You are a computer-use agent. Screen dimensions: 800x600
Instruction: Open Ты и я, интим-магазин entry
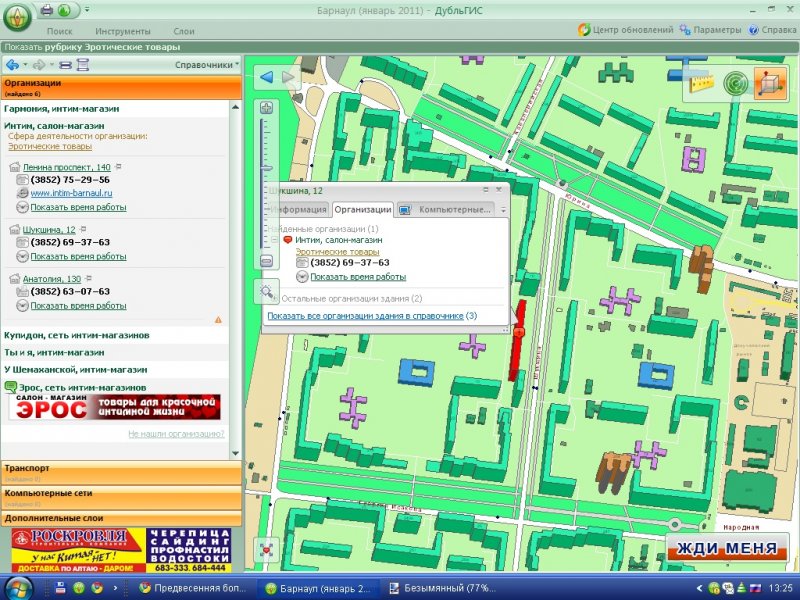(54, 353)
